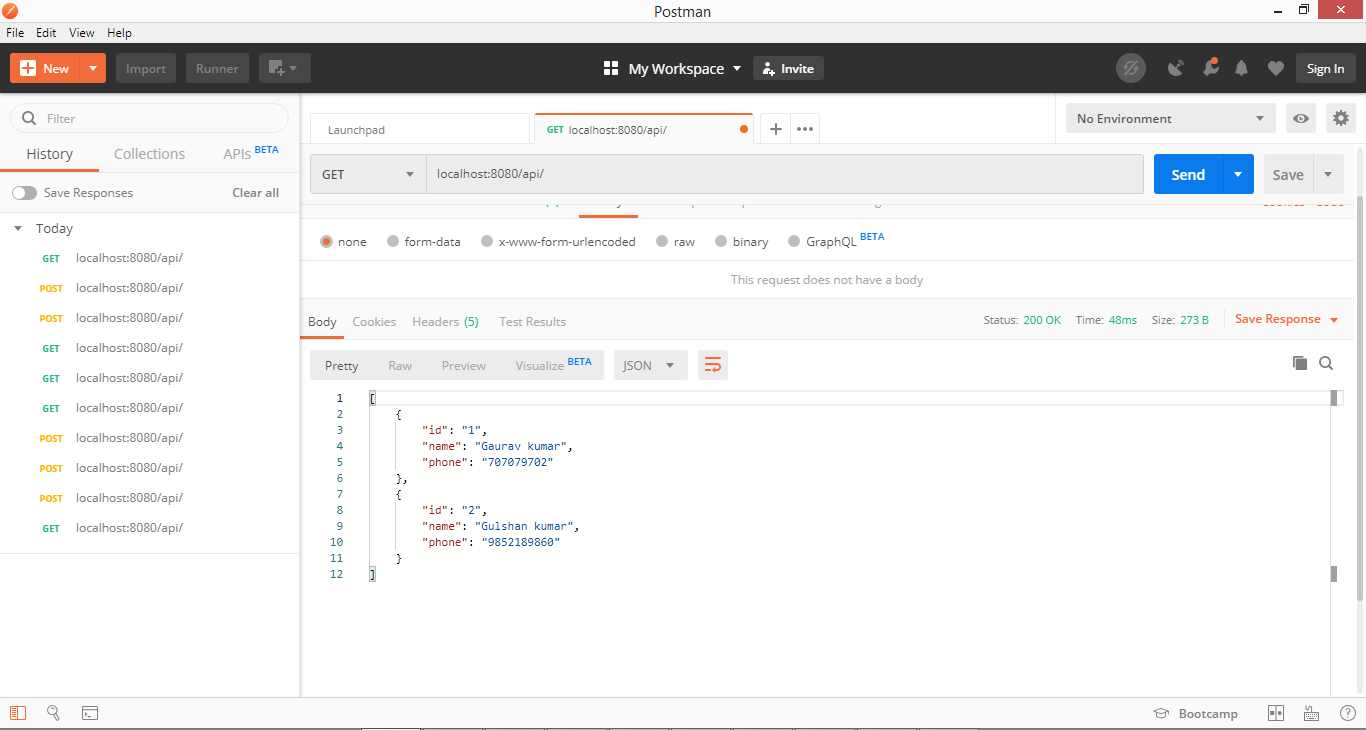1366x730 pixels.
Task: Switch to Test Results tab
Action: (532, 321)
